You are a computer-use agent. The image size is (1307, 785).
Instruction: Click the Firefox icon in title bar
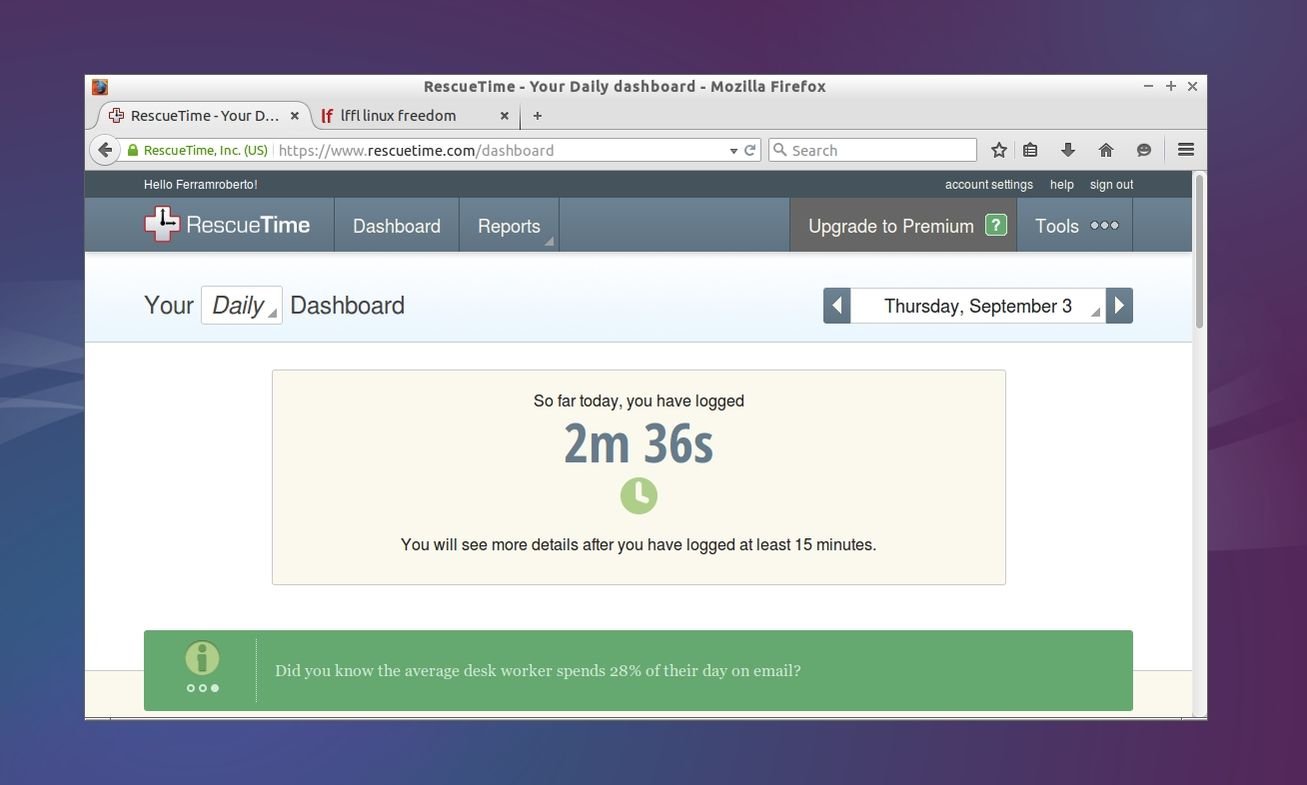coord(99,87)
